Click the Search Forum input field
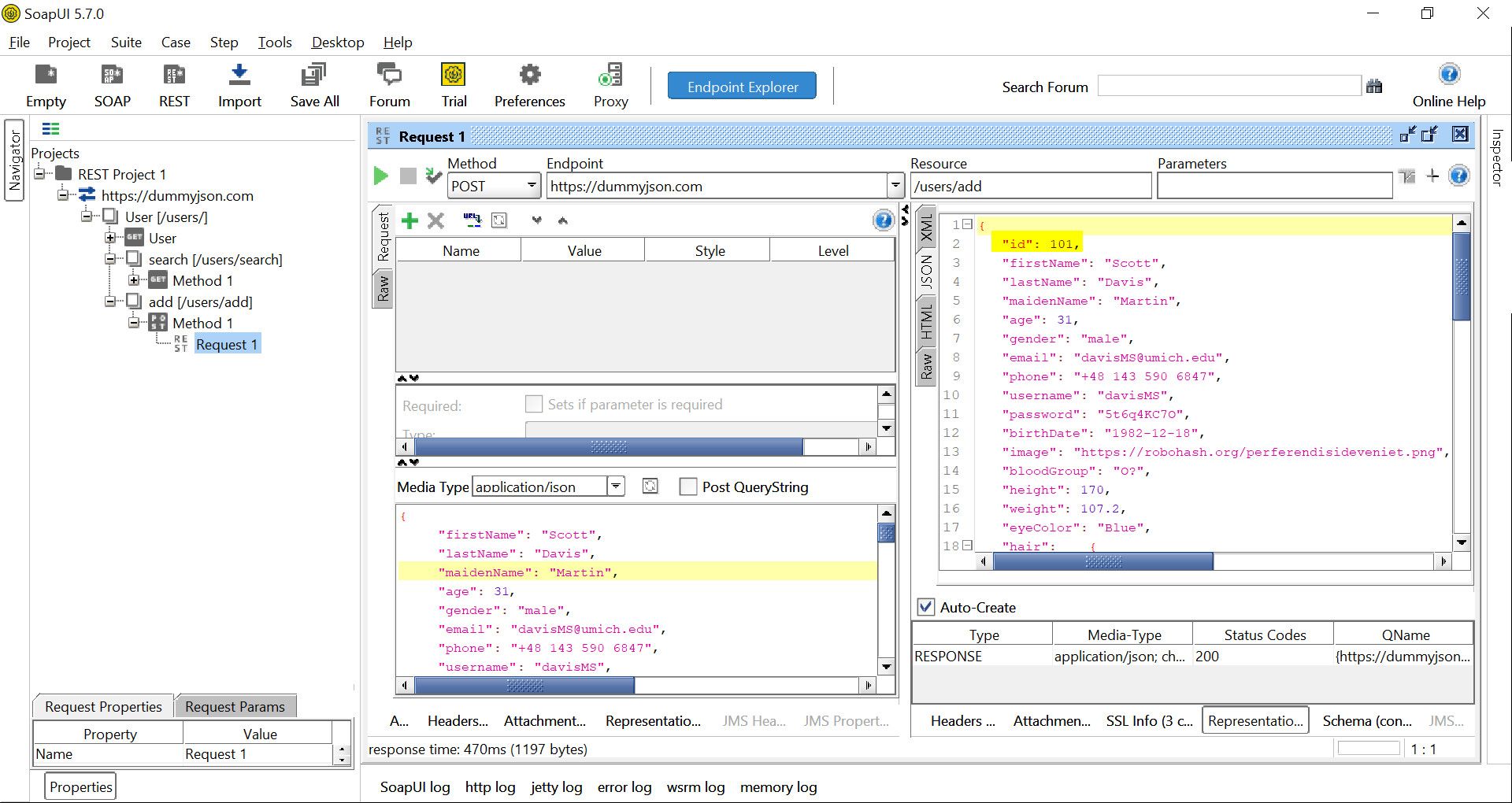This screenshot has width=1512, height=803. point(1228,87)
